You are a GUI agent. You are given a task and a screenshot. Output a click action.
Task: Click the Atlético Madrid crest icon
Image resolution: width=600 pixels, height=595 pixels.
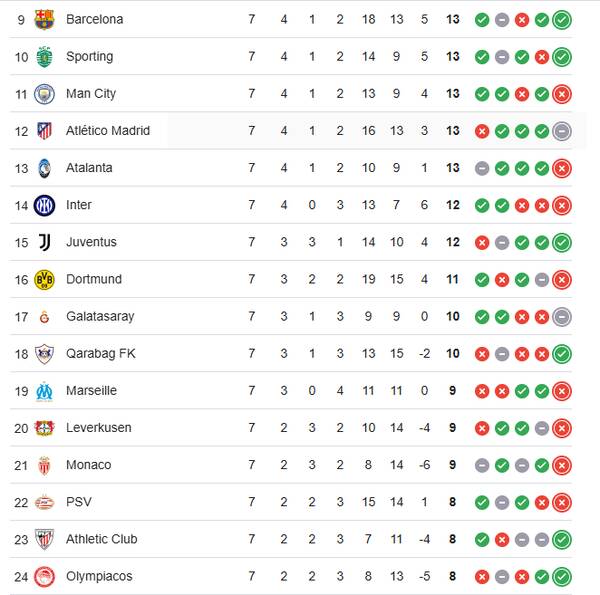[x=44, y=131]
